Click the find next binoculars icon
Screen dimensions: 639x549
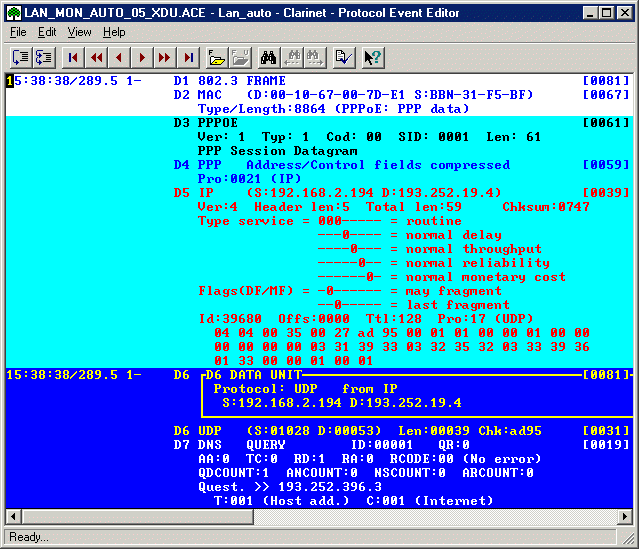pyautogui.click(x=315, y=57)
